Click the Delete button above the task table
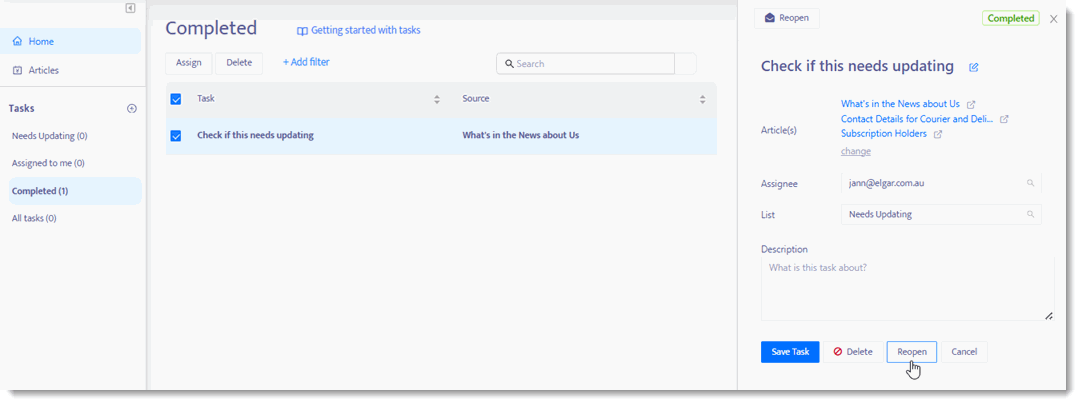 point(239,63)
